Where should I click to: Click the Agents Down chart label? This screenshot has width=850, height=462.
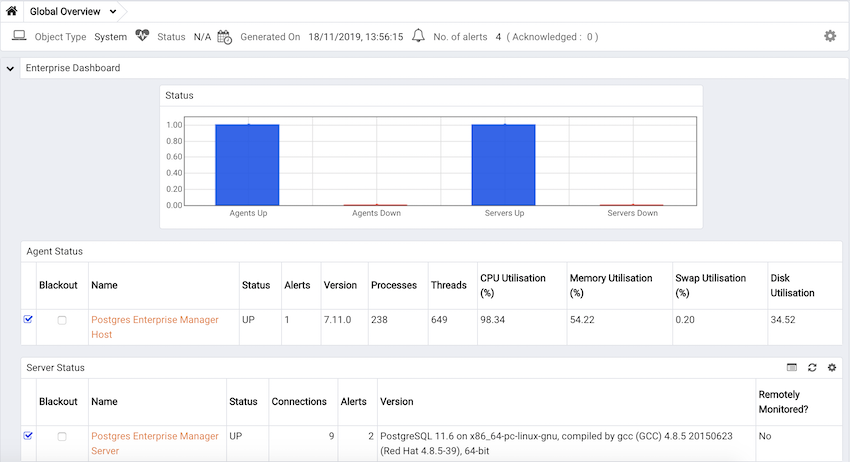(376, 213)
